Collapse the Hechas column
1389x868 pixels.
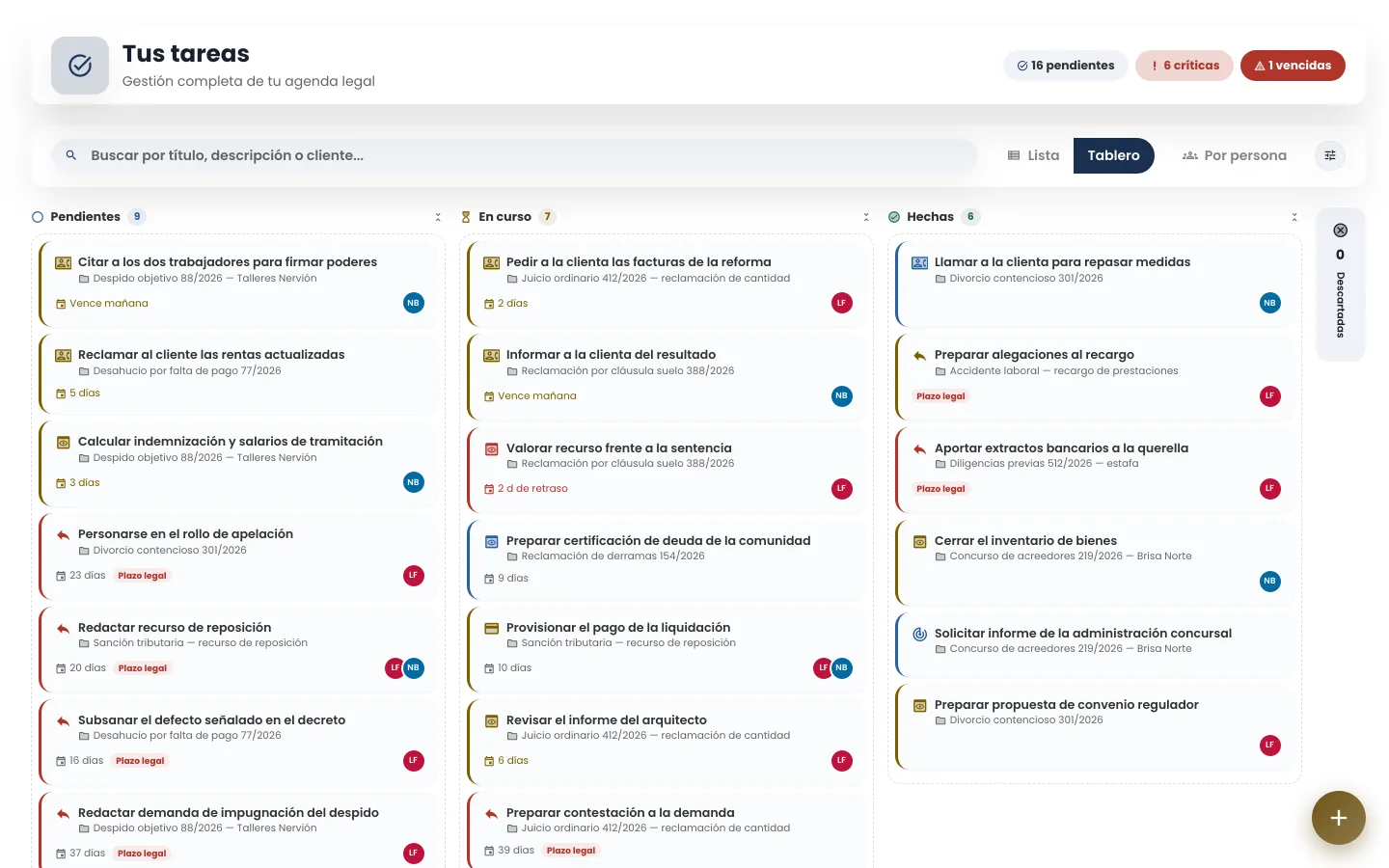[1294, 217]
